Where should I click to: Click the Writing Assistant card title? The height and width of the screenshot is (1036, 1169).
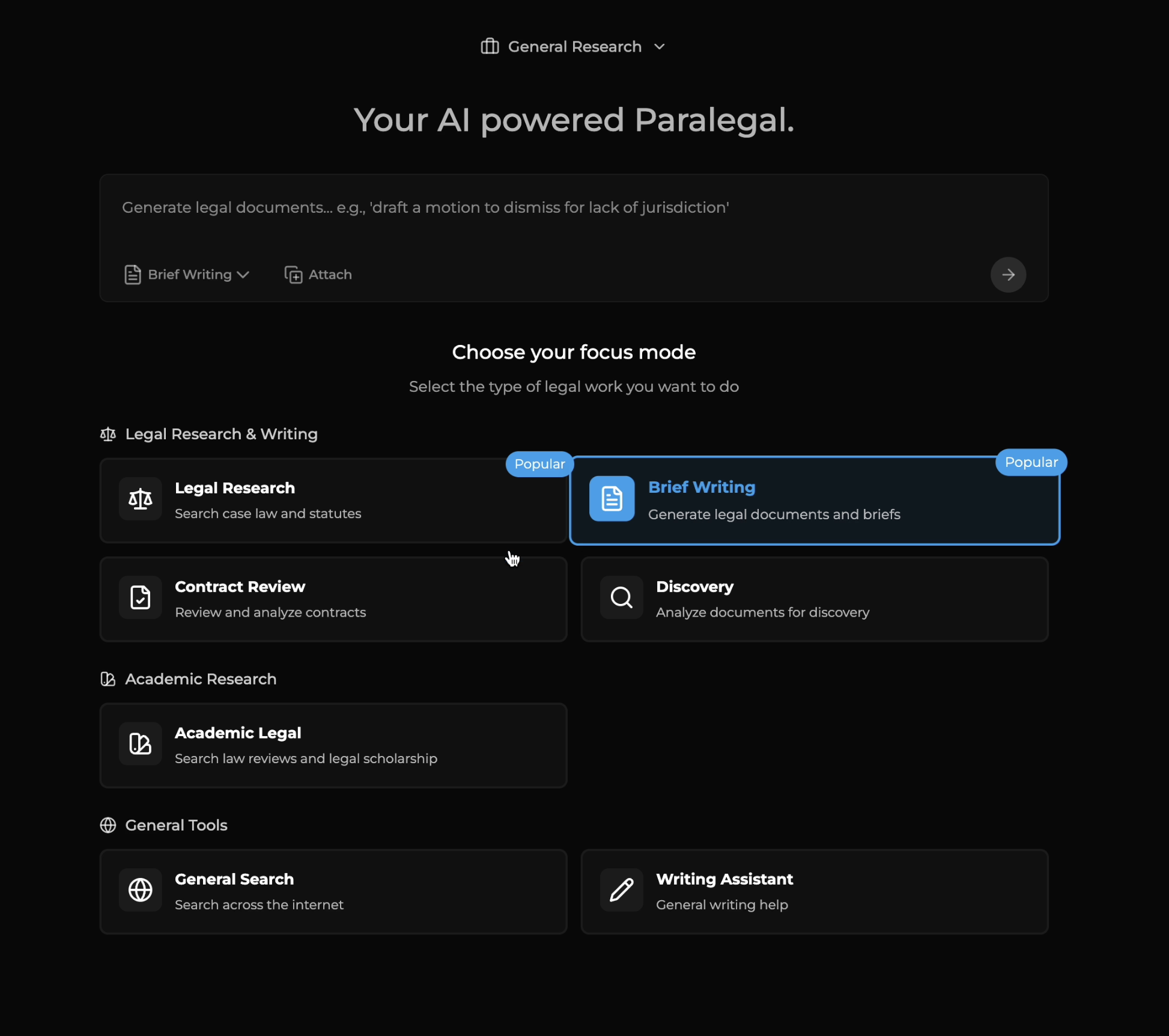(724, 879)
